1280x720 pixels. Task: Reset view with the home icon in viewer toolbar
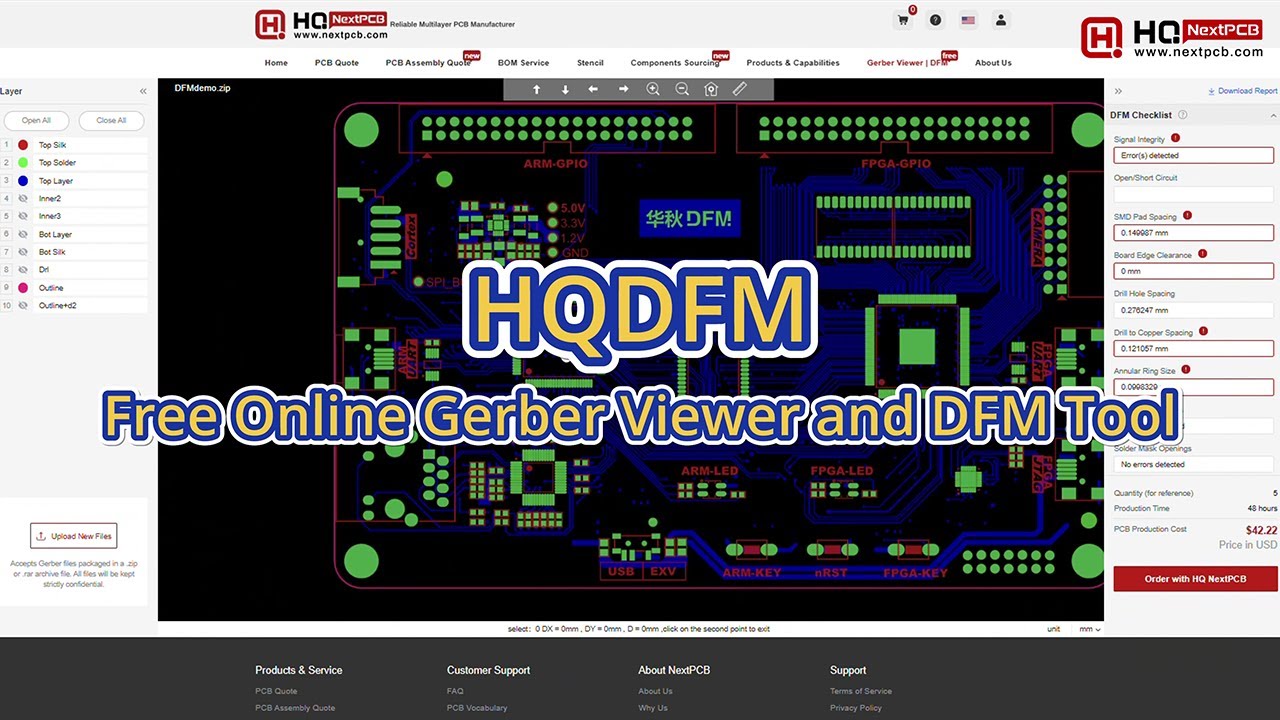711,89
